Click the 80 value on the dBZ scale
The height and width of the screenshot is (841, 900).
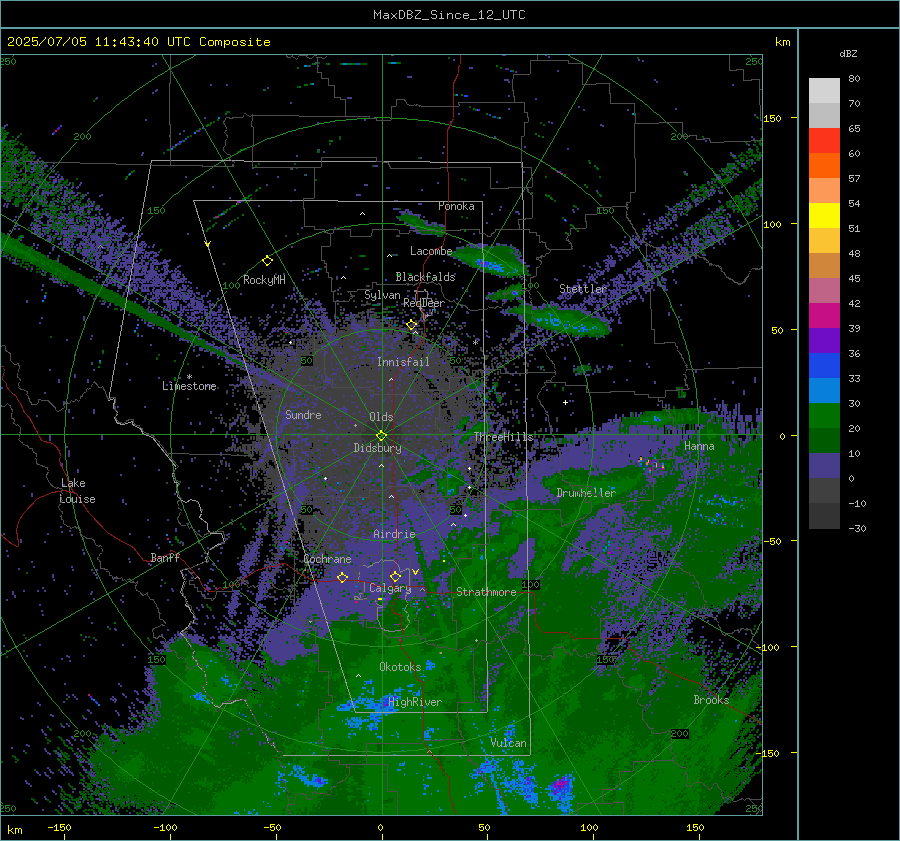[854, 79]
